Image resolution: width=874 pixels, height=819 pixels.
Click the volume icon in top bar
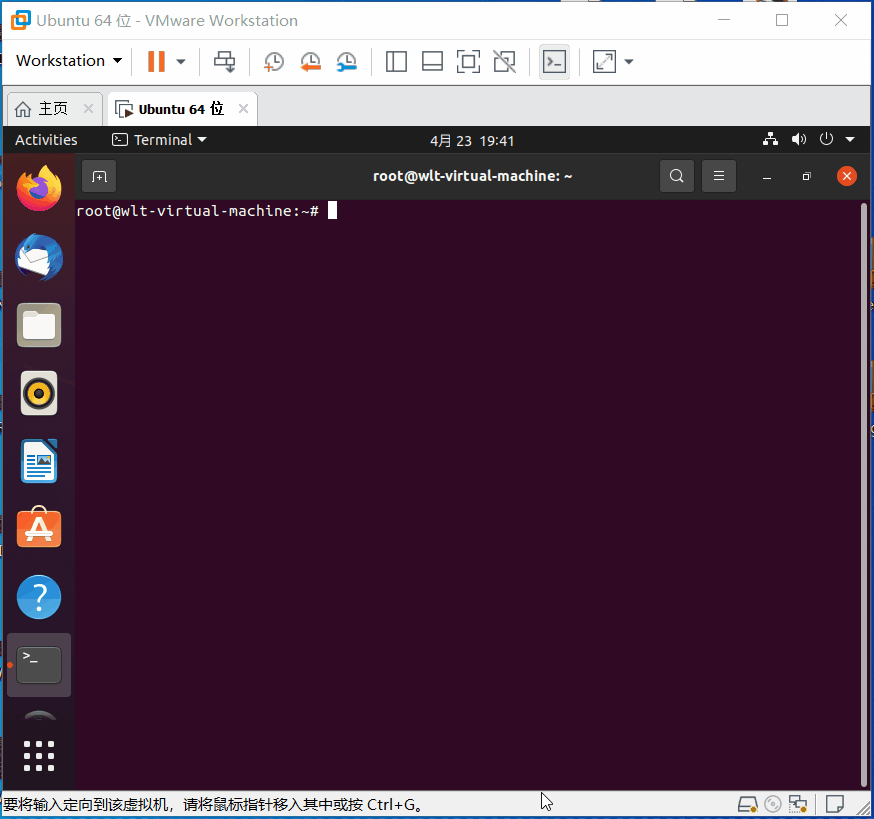799,139
